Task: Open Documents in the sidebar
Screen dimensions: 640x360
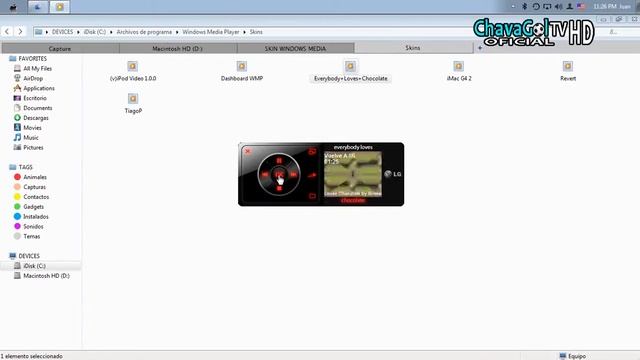Action: (x=33, y=108)
